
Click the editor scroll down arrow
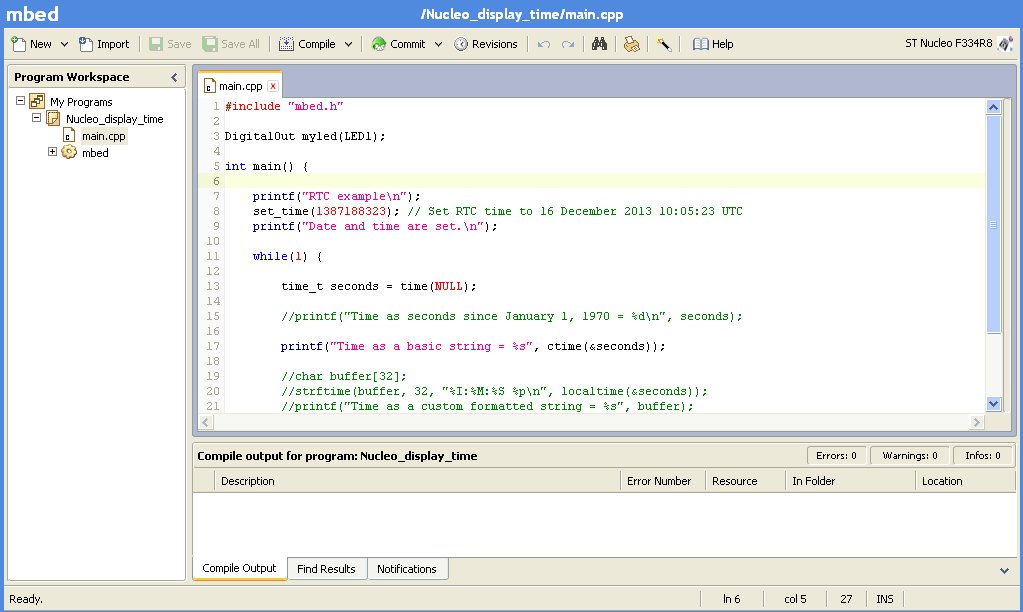point(993,404)
